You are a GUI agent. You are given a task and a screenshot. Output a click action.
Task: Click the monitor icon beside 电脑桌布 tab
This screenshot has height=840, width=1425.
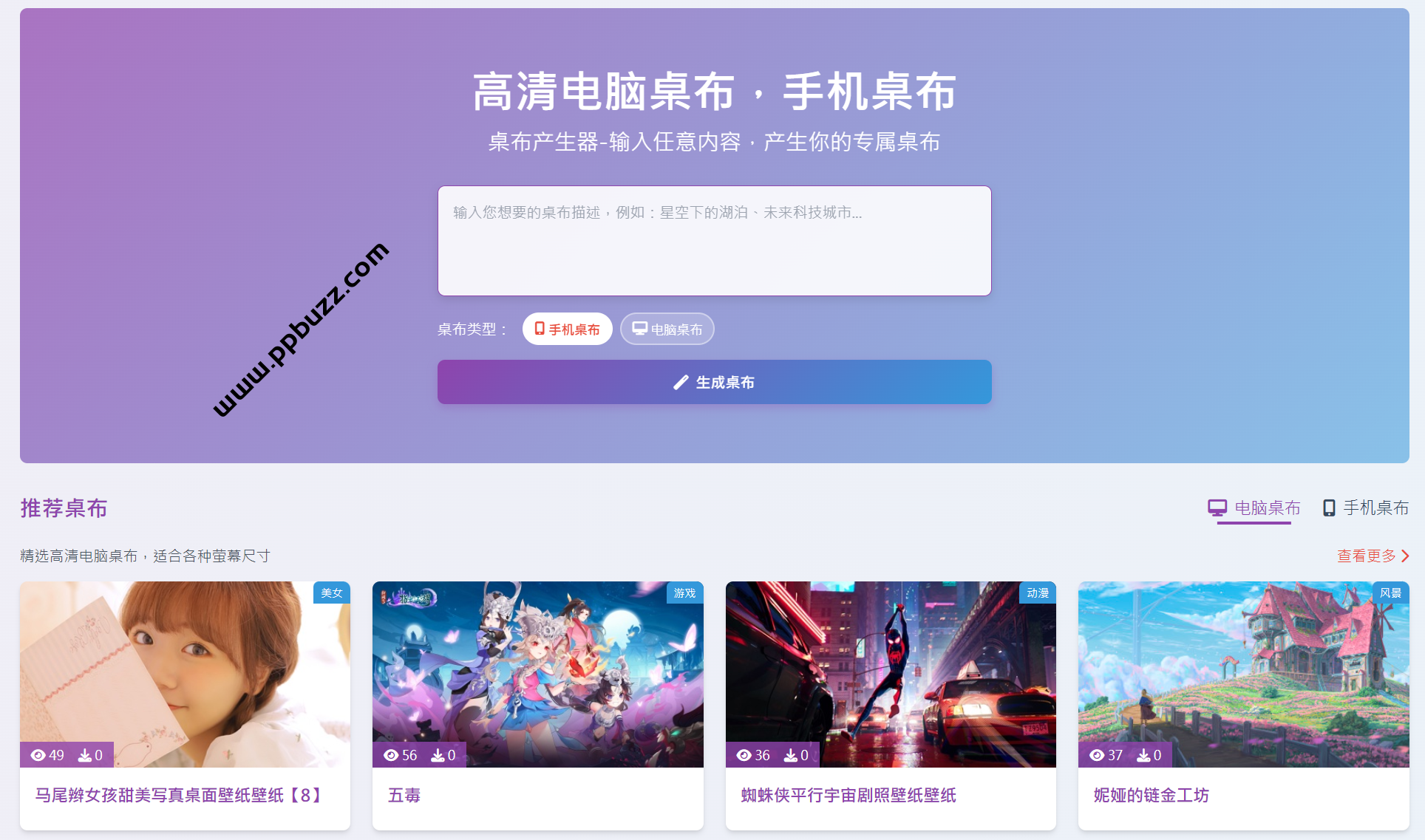click(1217, 508)
